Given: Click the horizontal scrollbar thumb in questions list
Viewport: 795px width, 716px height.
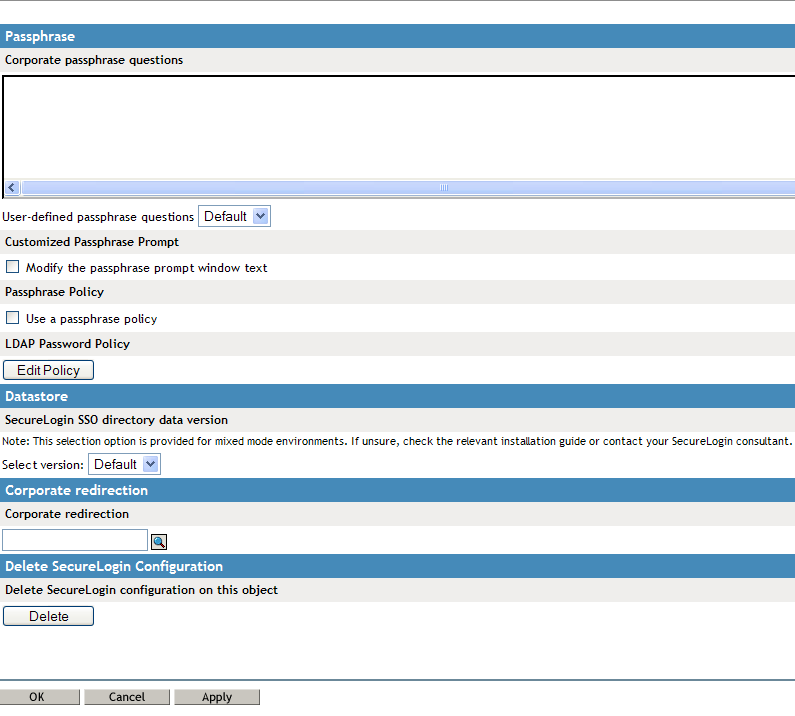Looking at the screenshot, I should [x=409, y=187].
